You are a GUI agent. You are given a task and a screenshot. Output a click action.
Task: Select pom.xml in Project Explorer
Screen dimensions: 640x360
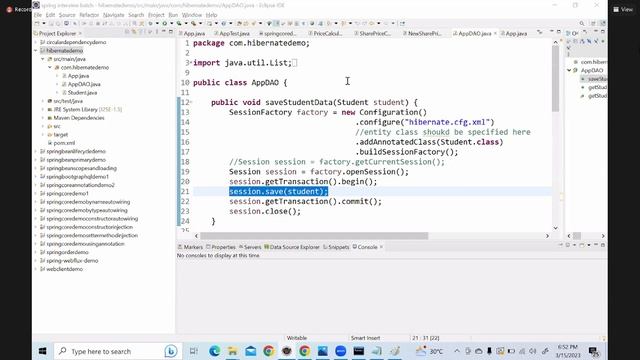pos(64,143)
